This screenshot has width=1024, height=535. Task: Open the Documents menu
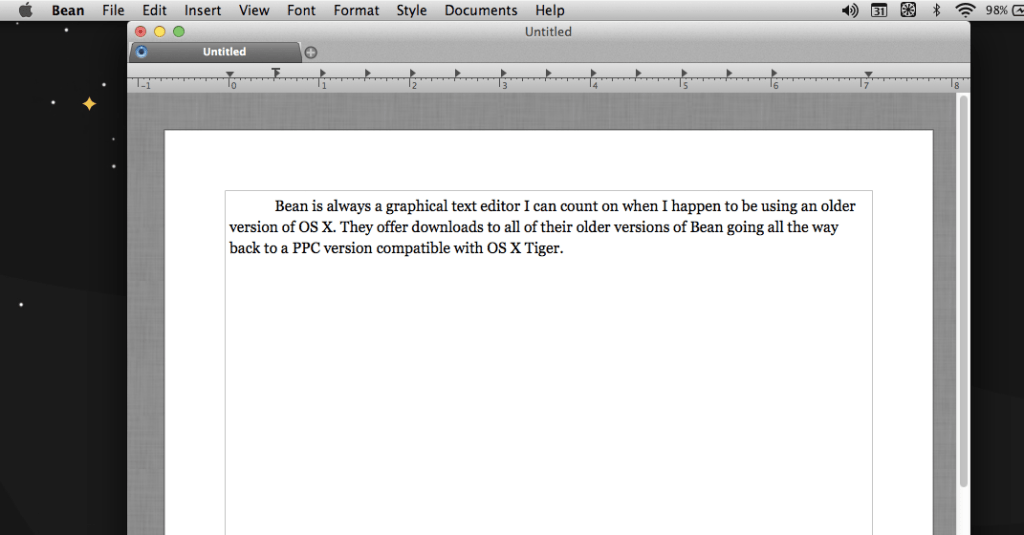(481, 10)
